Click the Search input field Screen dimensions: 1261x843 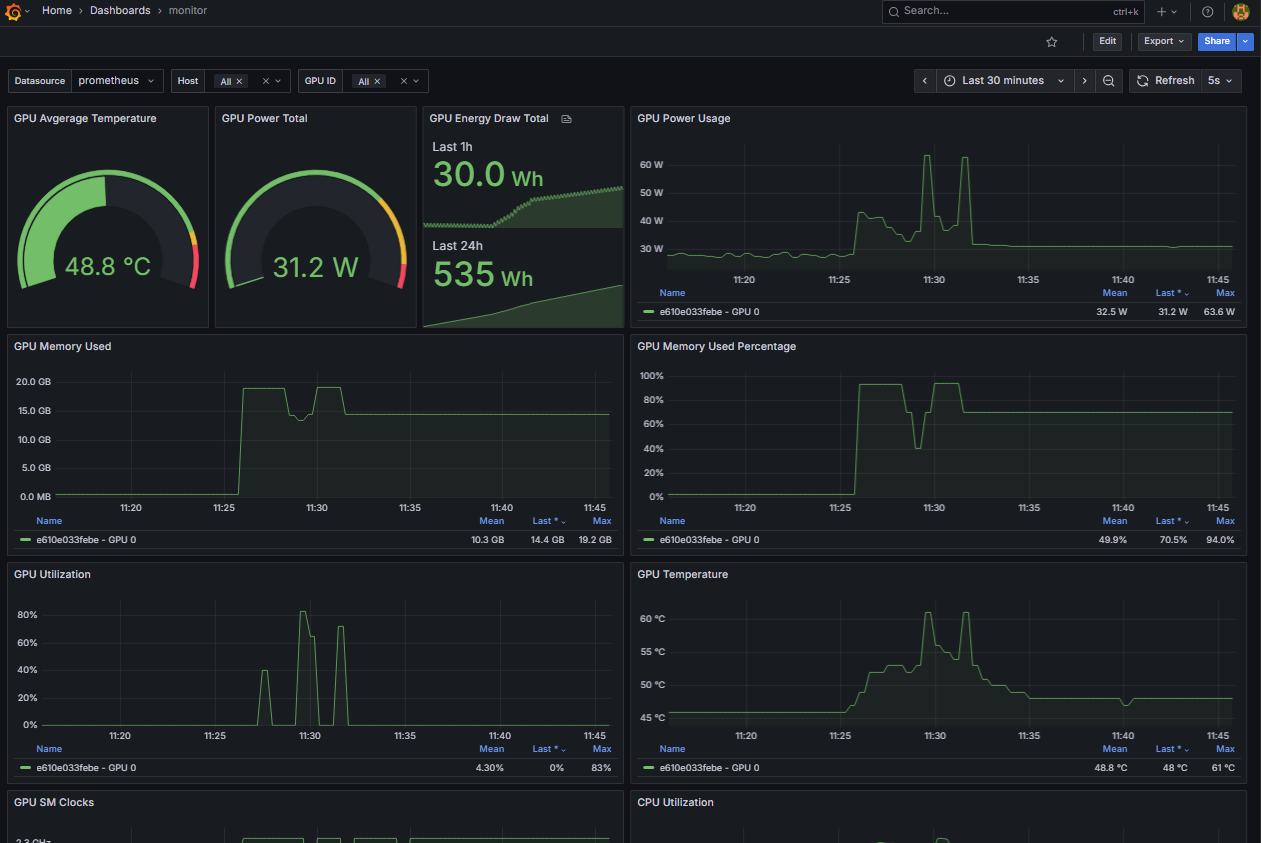point(1000,12)
